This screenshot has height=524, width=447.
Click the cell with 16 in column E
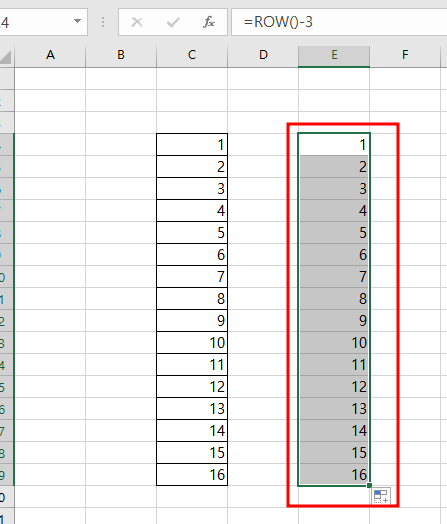pyautogui.click(x=334, y=475)
